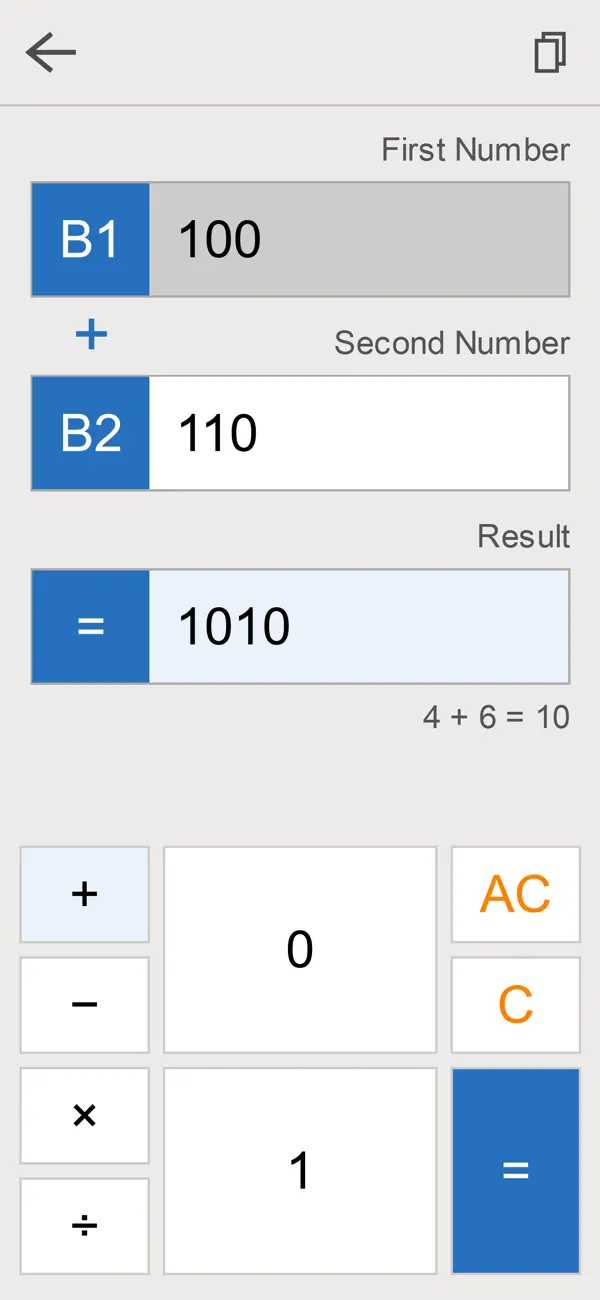This screenshot has height=1300, width=600.
Task: Click the B2 label on the second field
Action: point(90,432)
